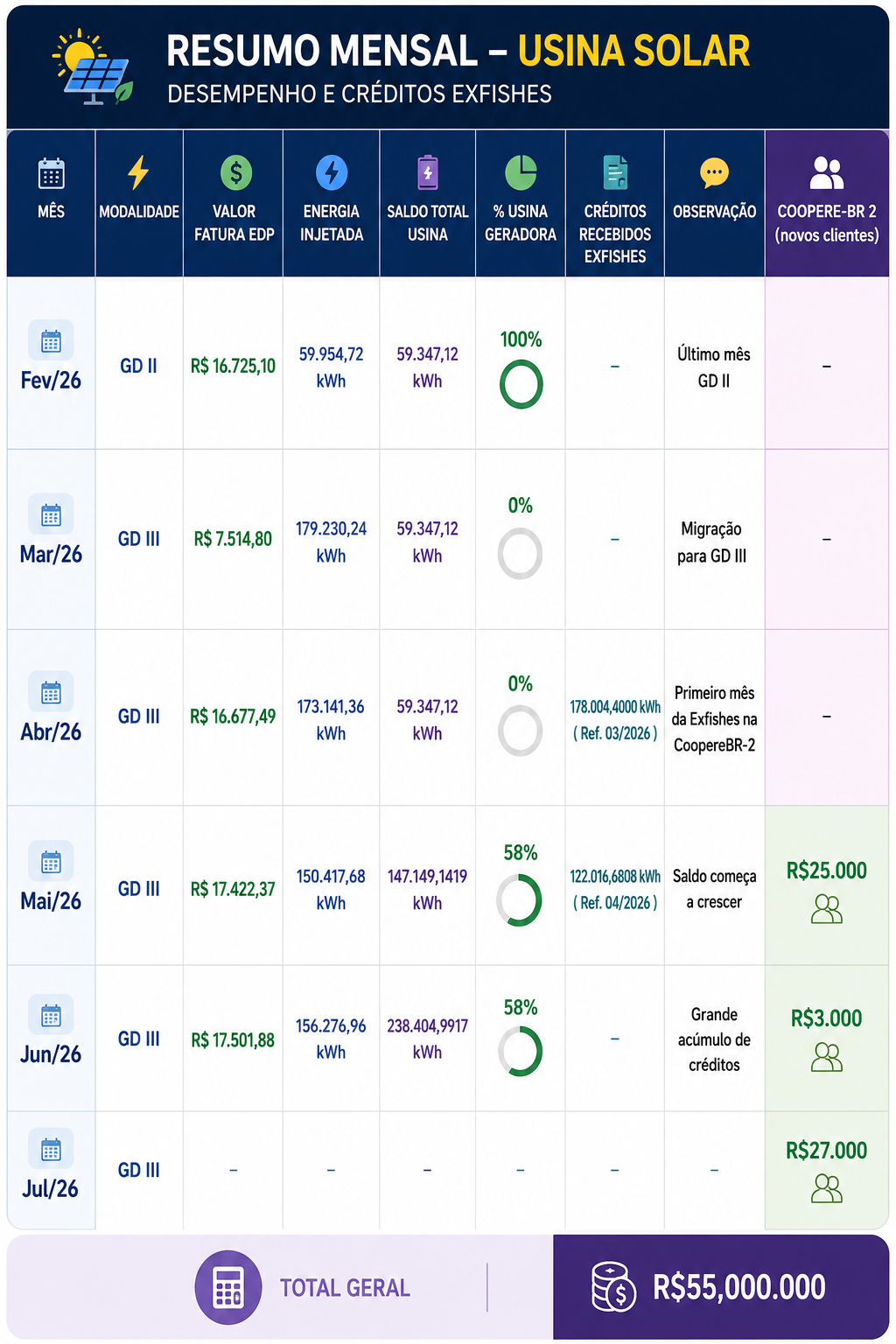Image resolution: width=896 pixels, height=1344 pixels.
Task: Click the Abr/26 month cell
Action: coord(51,716)
